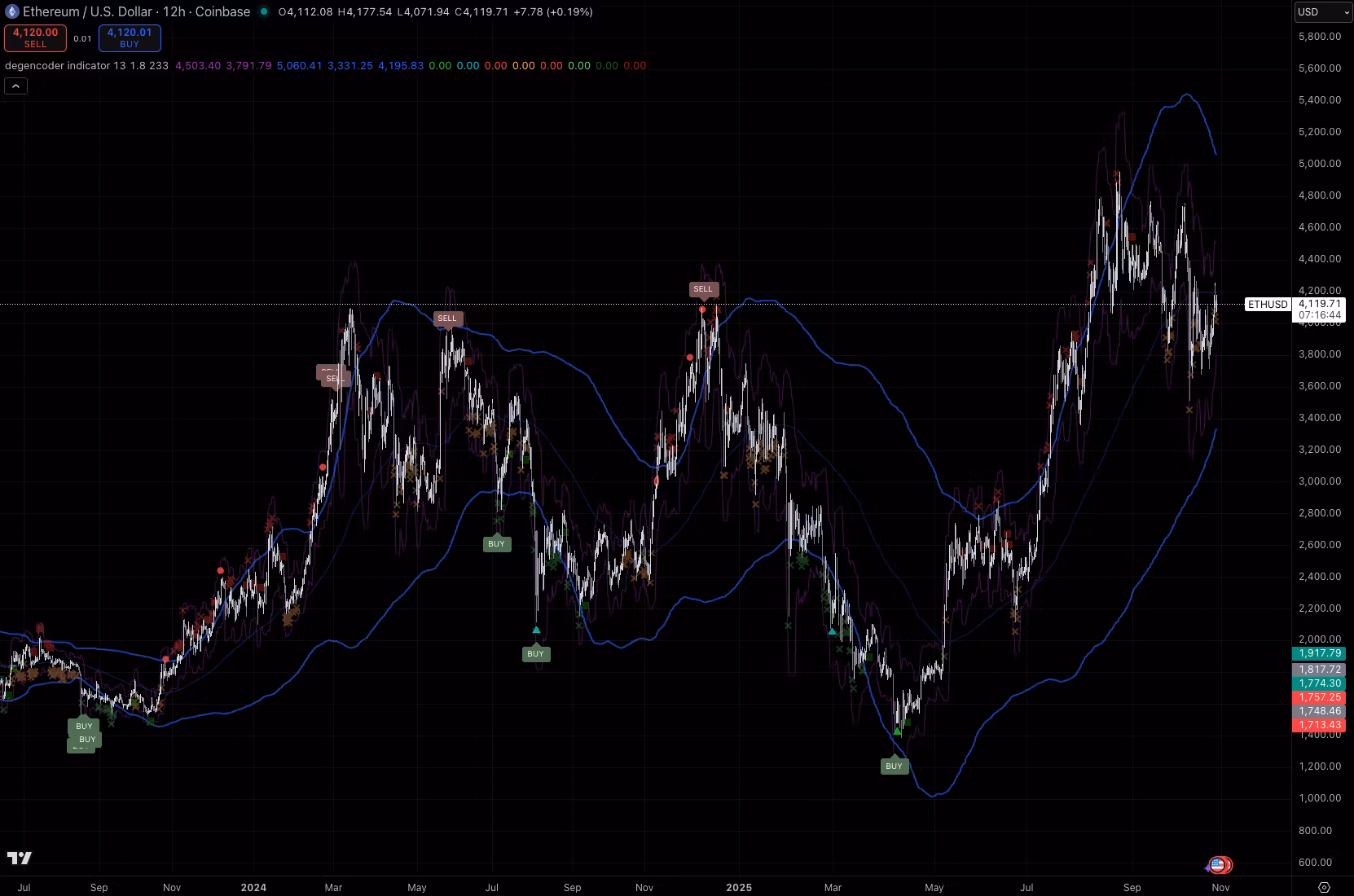The width and height of the screenshot is (1354, 896).
Task: Click the Ethereum / U.S. Dollar symbol title
Action: [x=136, y=12]
